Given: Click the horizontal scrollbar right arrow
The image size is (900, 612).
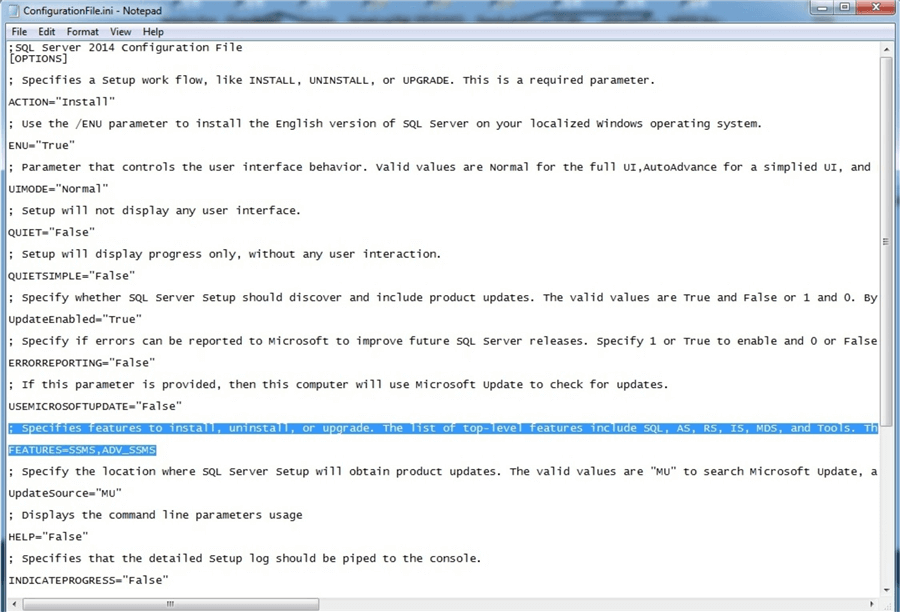Looking at the screenshot, I should point(871,604).
